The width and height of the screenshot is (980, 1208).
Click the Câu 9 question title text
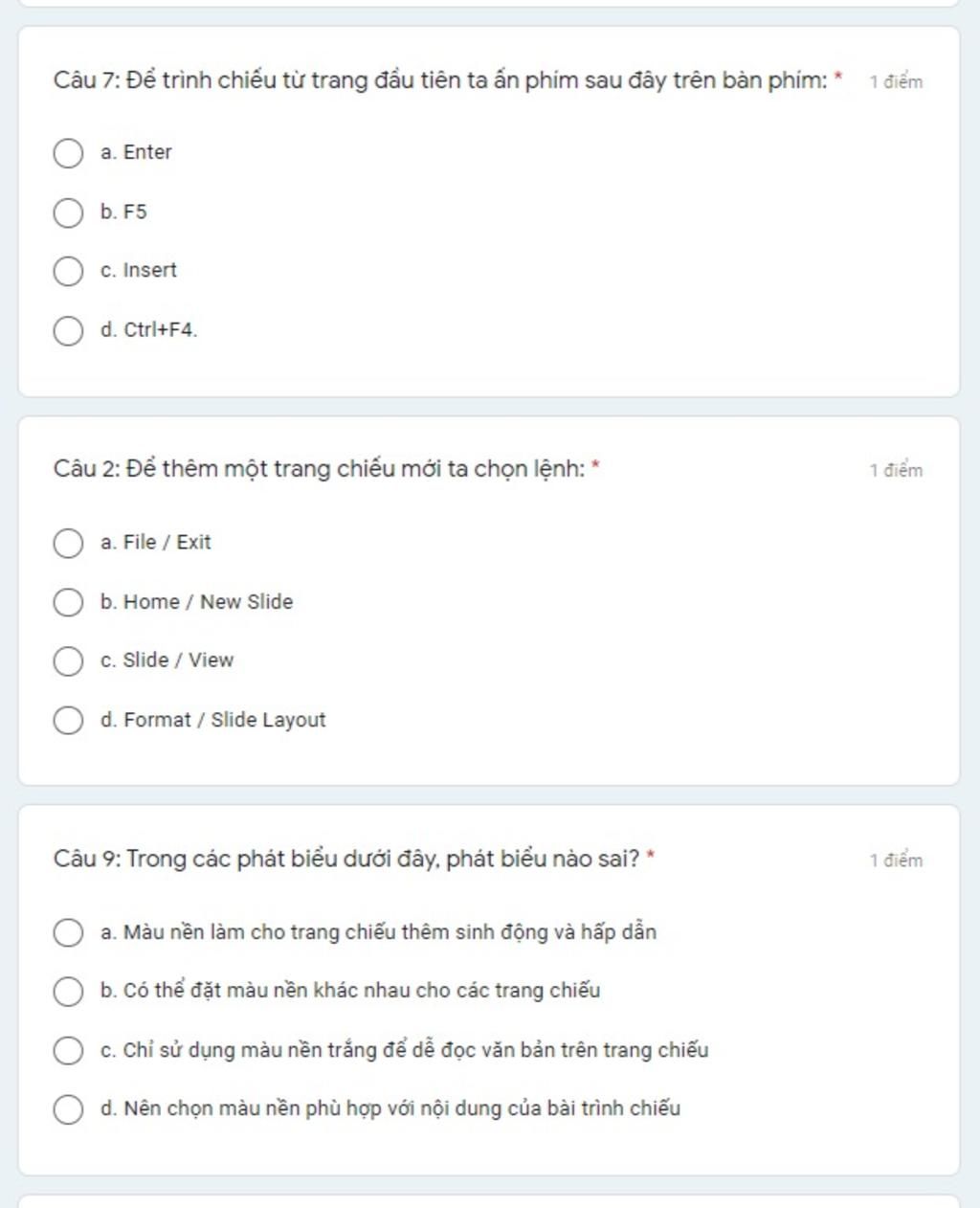[346, 859]
